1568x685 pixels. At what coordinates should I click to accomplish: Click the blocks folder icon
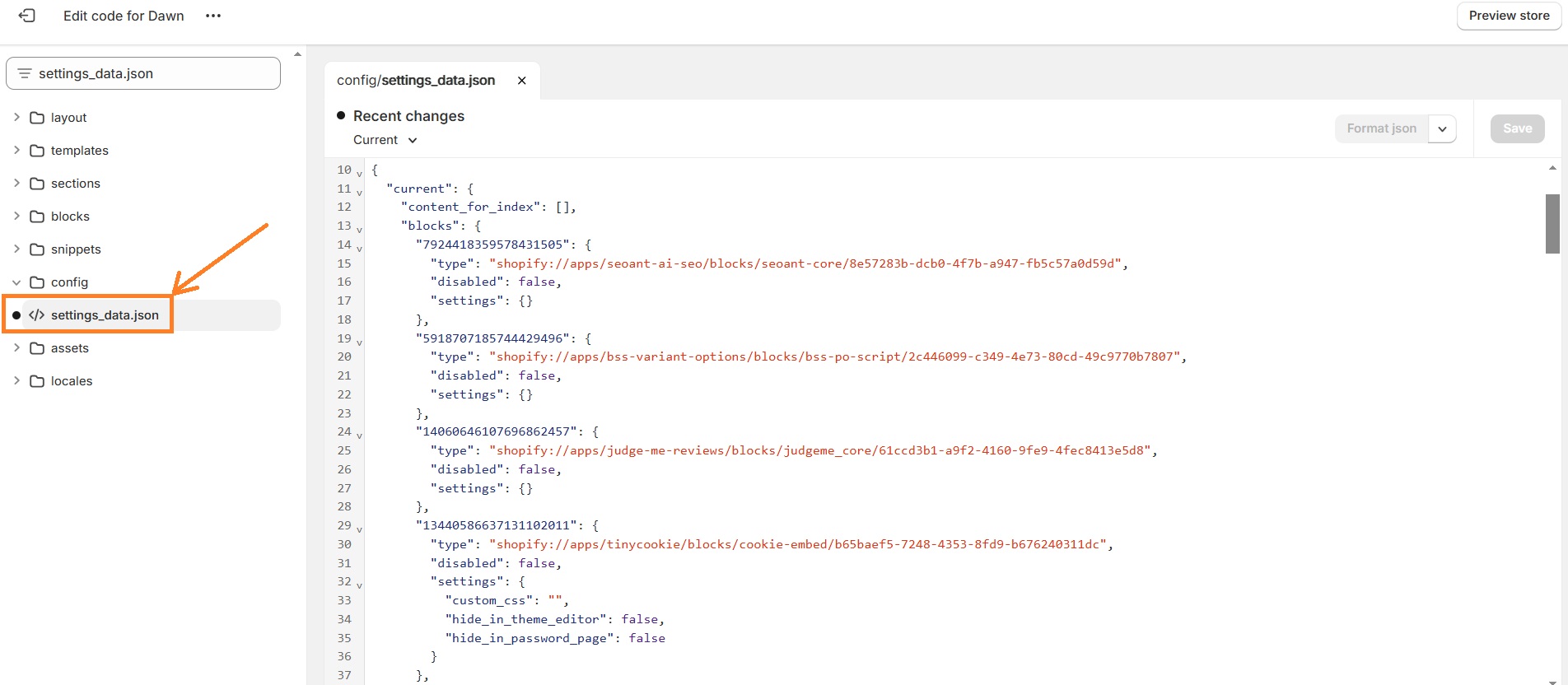37,217
